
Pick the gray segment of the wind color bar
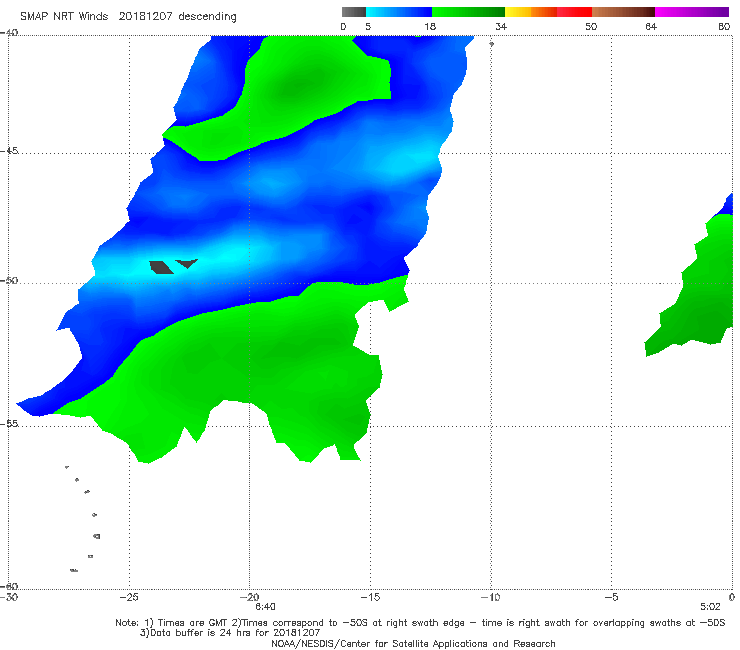click(353, 12)
